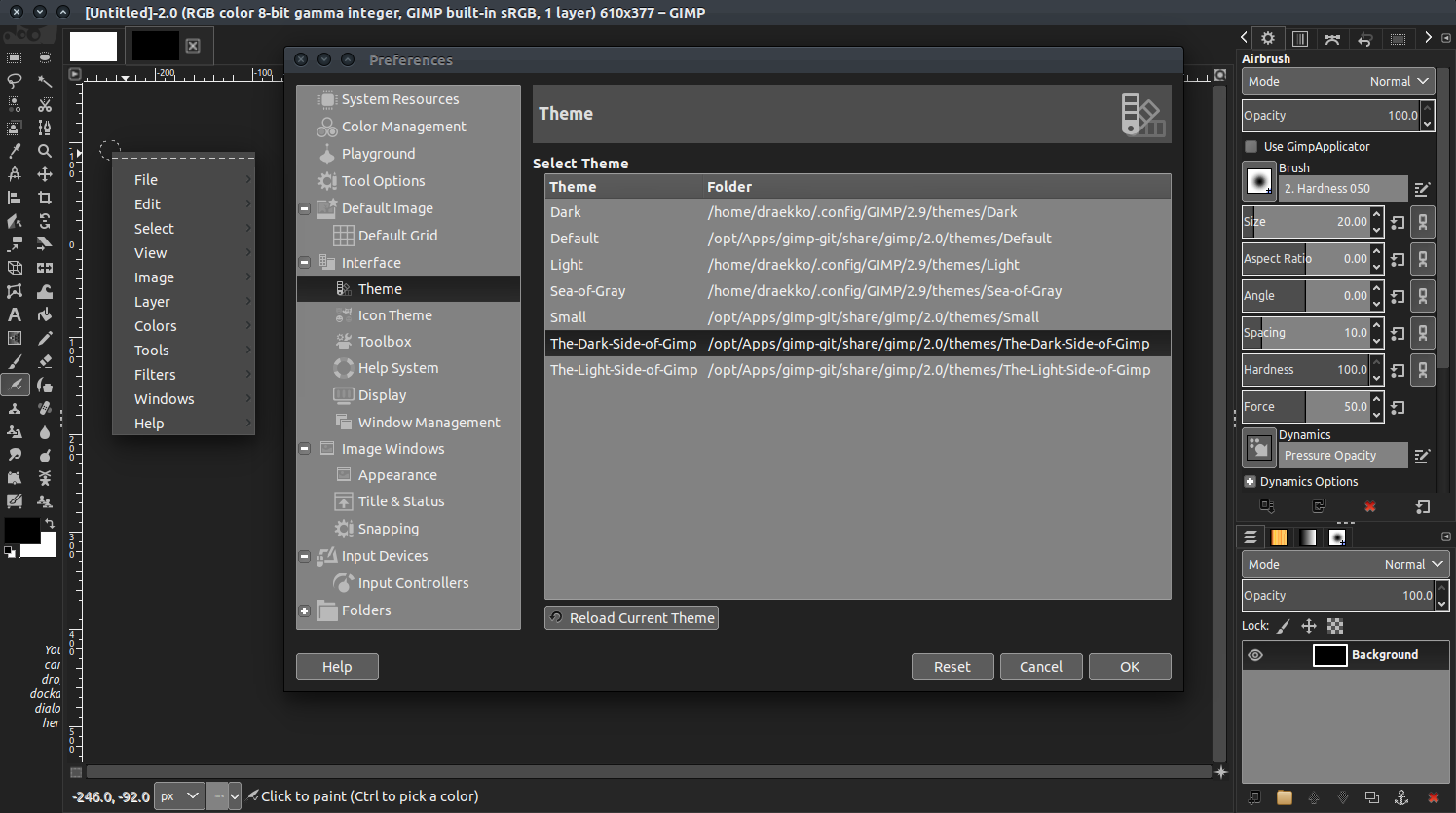
Task: Edit the brush using icon next to Hardness 050
Action: coord(1422,189)
